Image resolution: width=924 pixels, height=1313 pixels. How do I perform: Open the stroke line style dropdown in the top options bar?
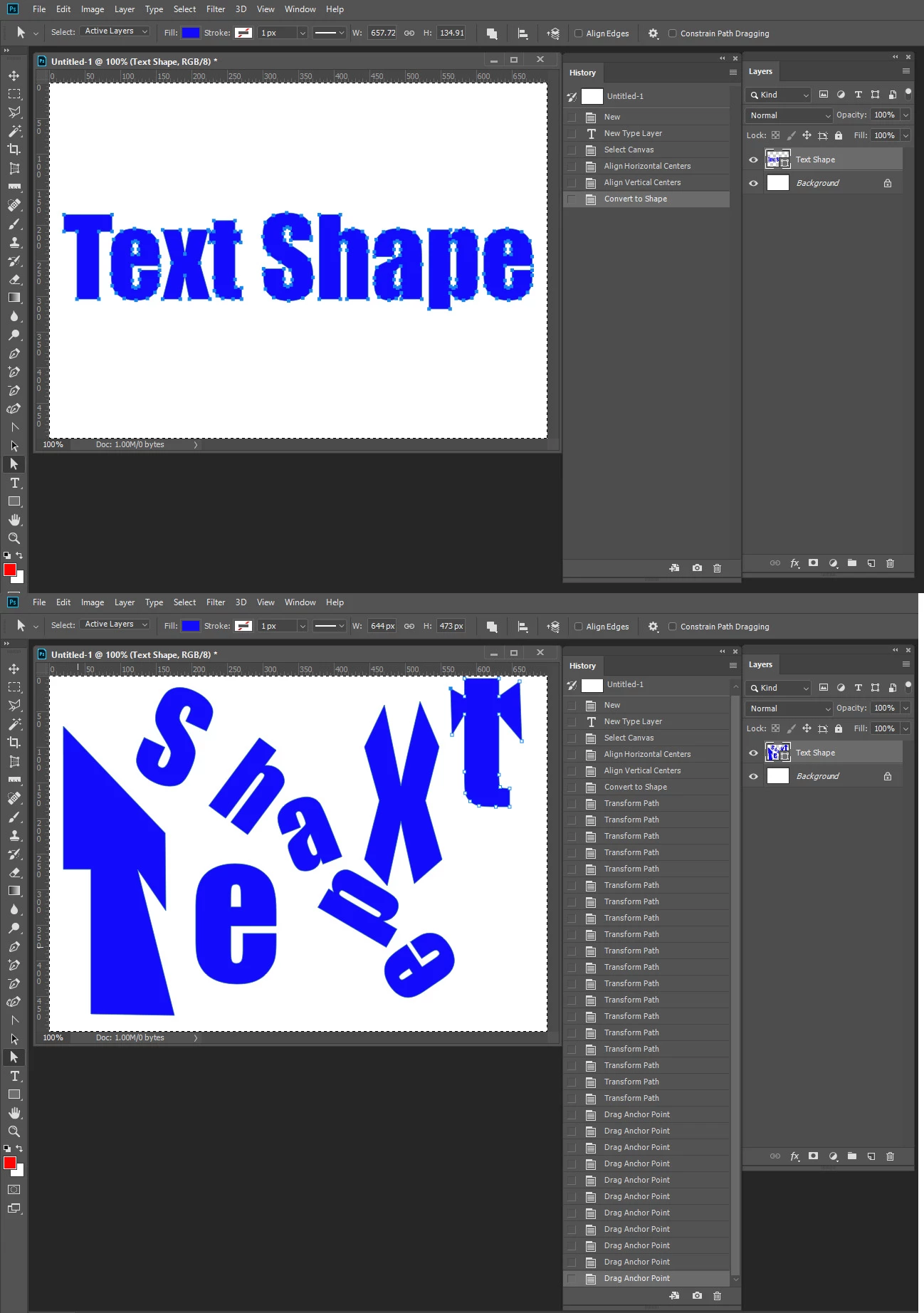[x=330, y=33]
